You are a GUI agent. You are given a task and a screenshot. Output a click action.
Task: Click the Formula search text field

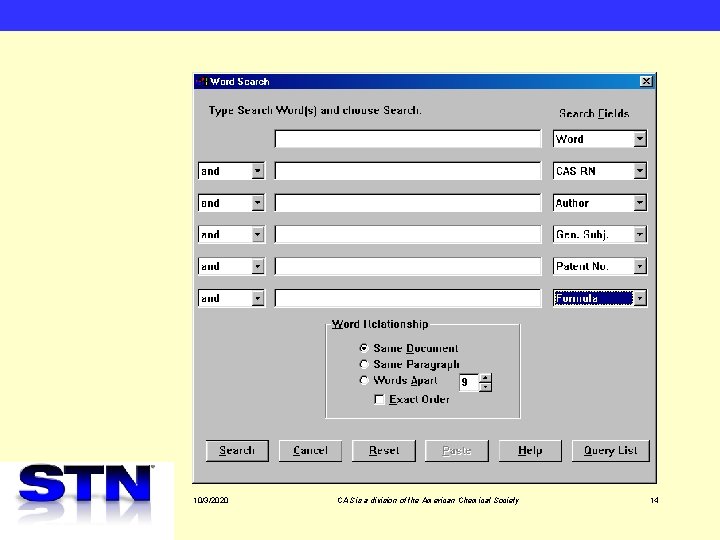[408, 298]
